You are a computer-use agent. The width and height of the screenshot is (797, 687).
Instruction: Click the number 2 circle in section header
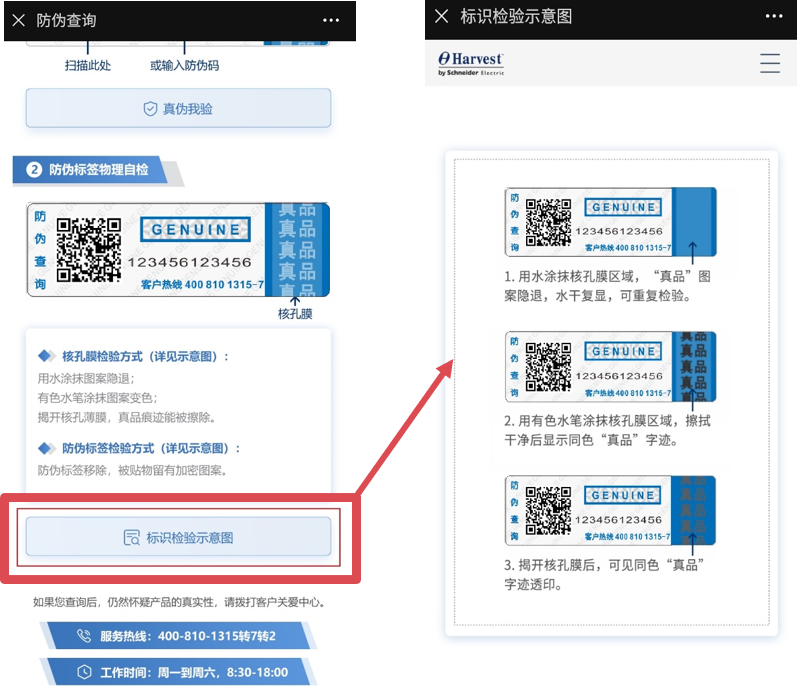click(x=34, y=170)
